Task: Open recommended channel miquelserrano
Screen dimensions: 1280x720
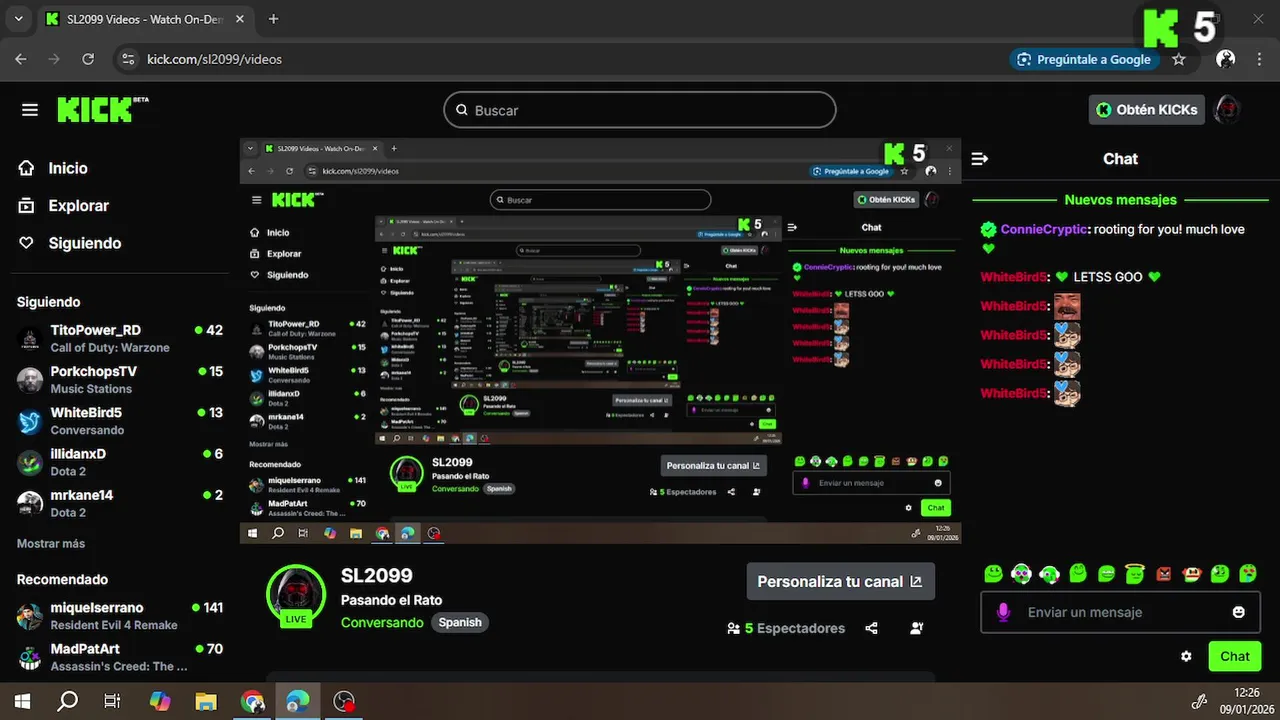Action: 120,615
